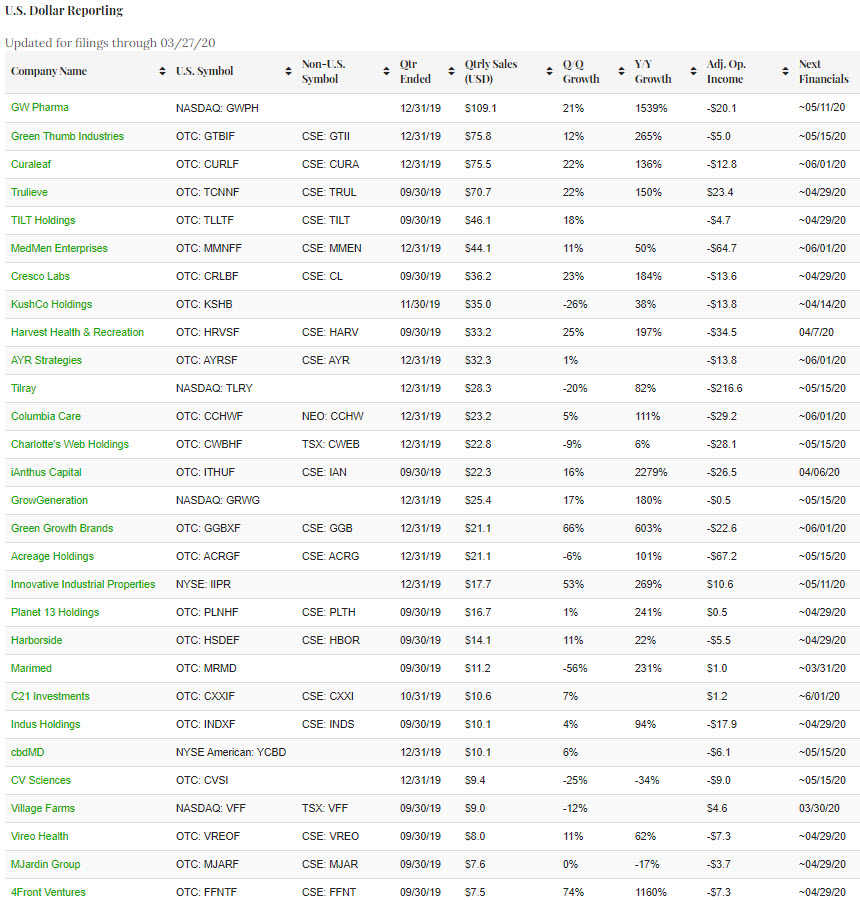The image size is (860, 900).
Task: Open Green Thumb Industries link
Action: pyautogui.click(x=67, y=136)
